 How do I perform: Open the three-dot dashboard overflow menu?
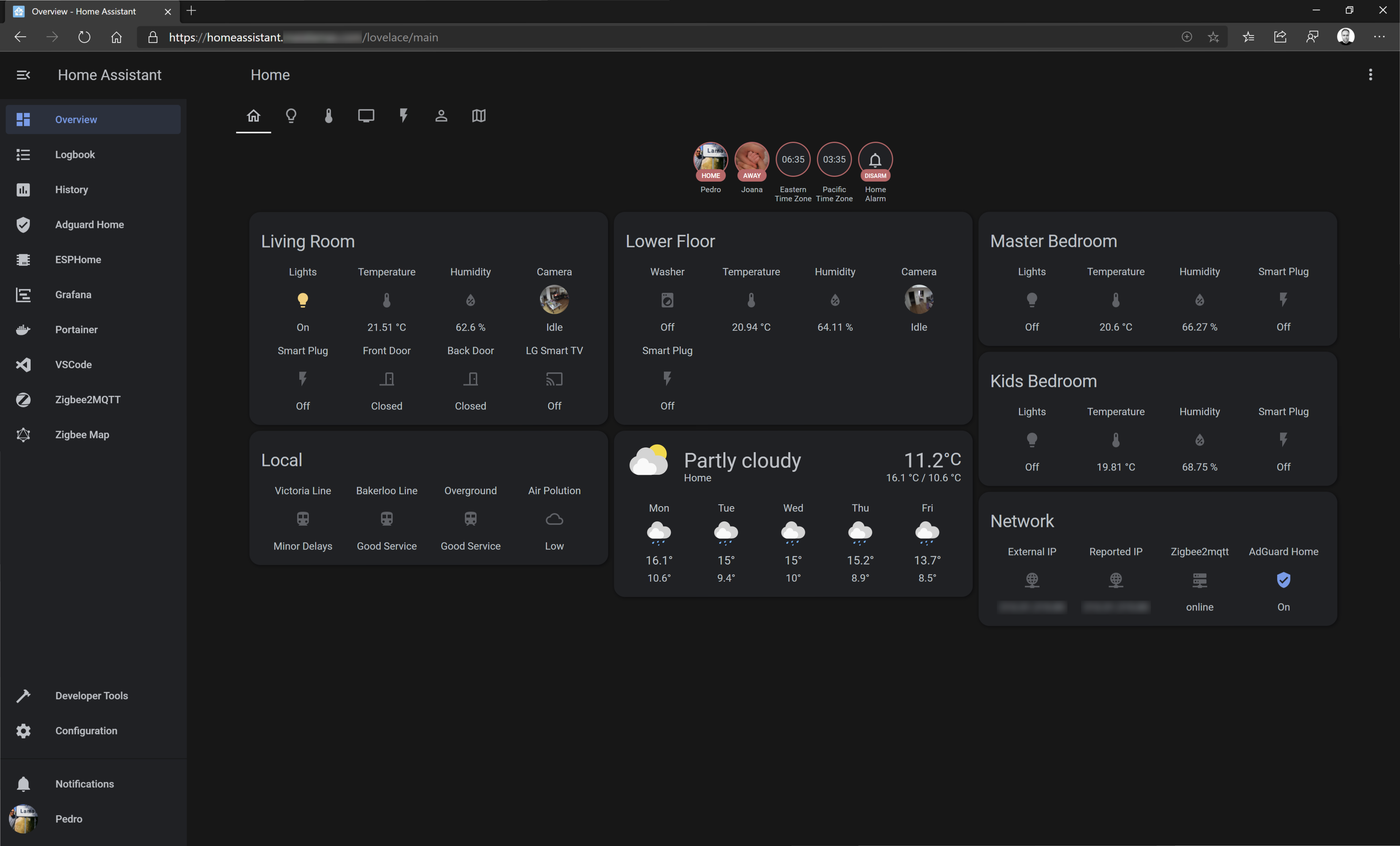pos(1370,75)
